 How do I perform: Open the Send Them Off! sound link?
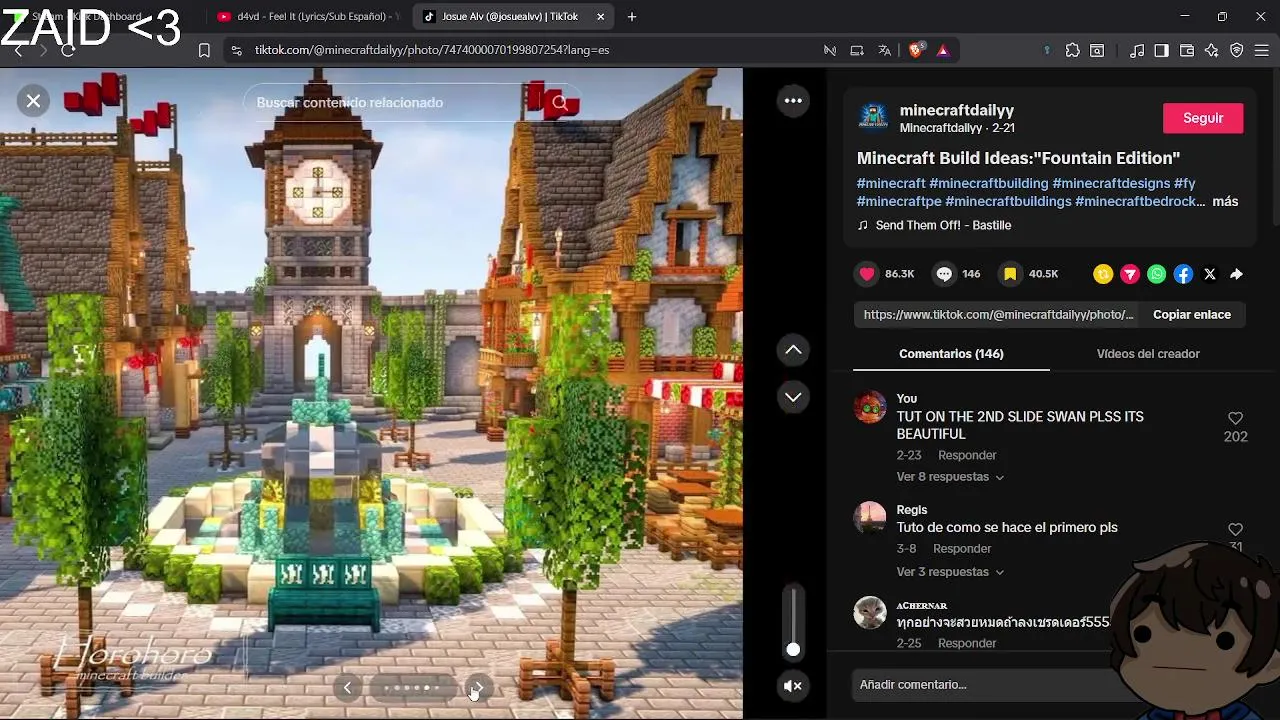coord(943,226)
